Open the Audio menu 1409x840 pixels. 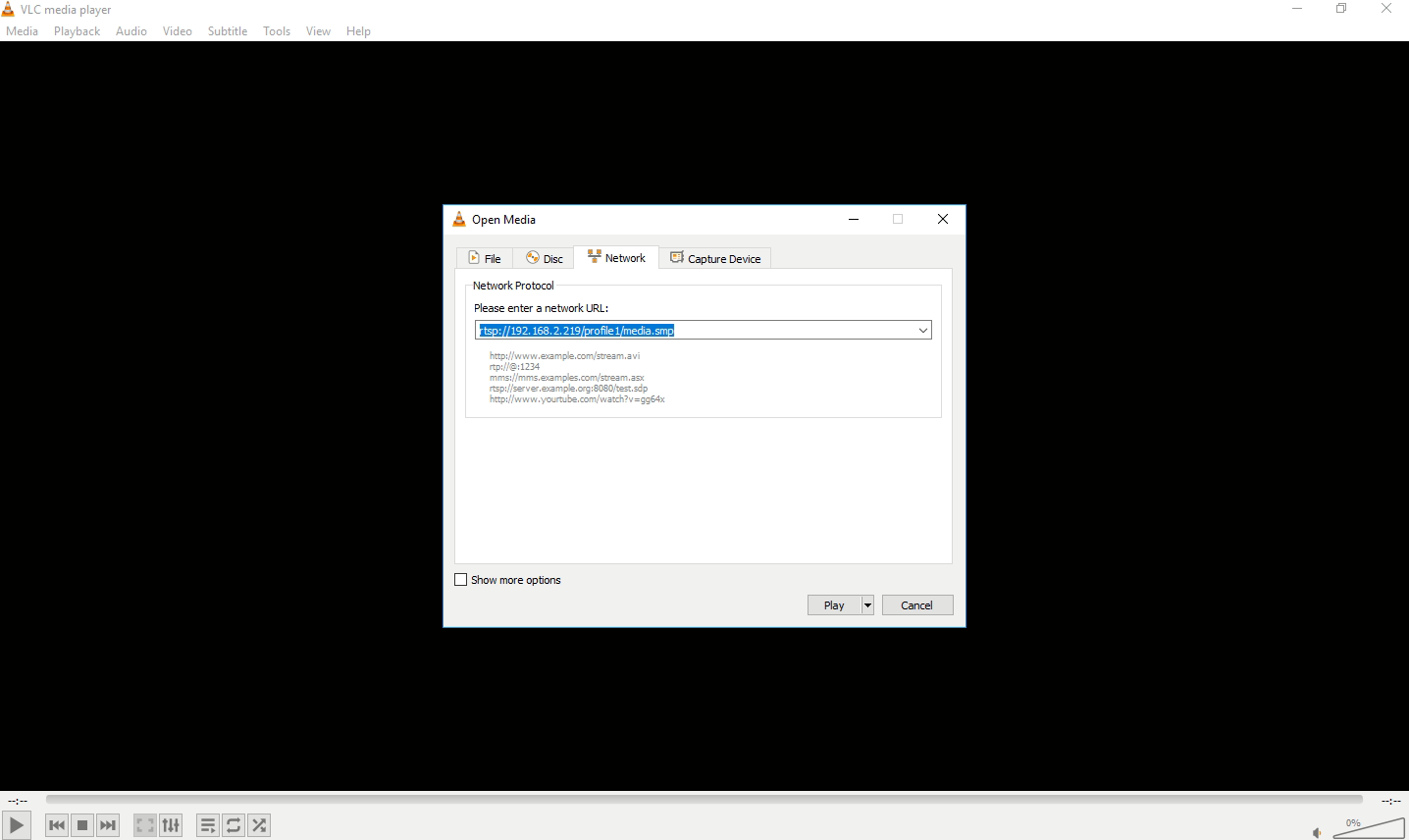pos(131,31)
